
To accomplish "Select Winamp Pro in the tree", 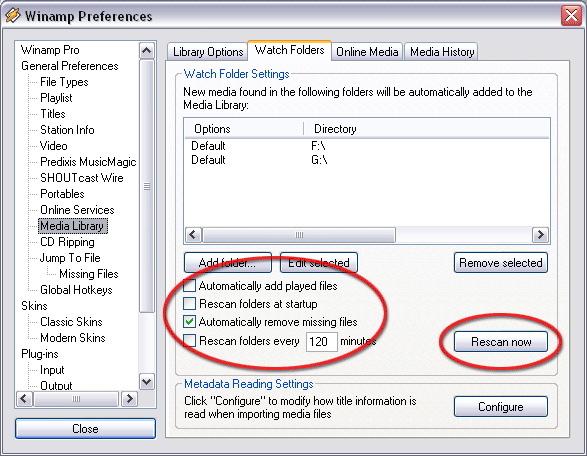I will [50, 50].
